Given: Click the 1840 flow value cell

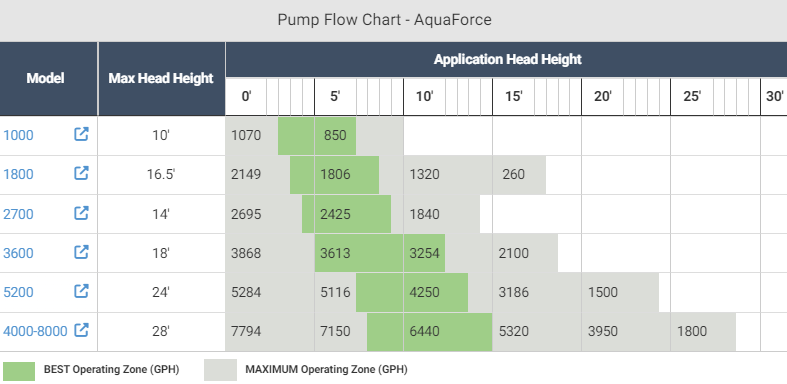Looking at the screenshot, I should (x=425, y=214).
